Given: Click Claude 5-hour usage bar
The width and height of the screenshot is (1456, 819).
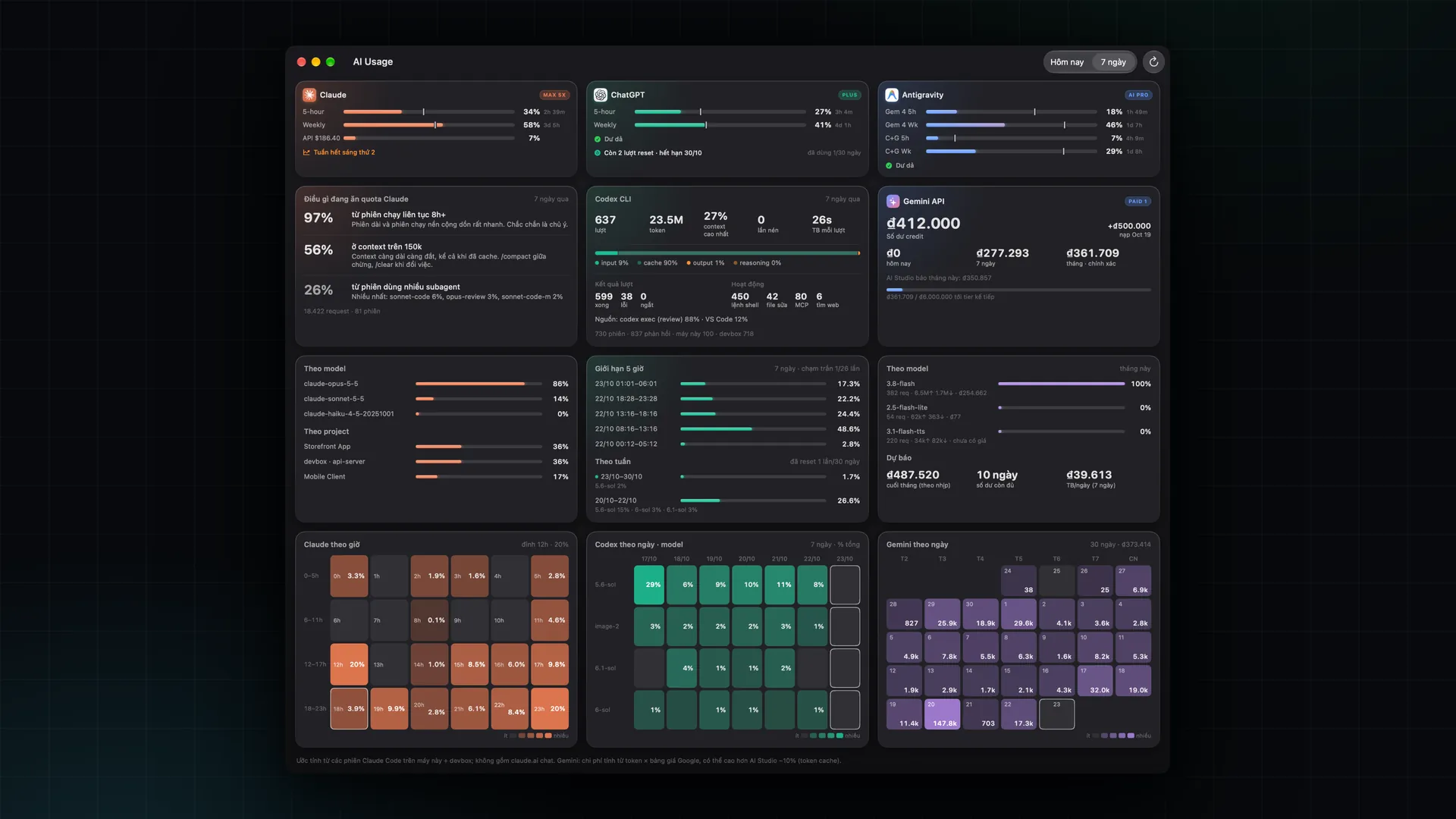Looking at the screenshot, I should click(428, 112).
